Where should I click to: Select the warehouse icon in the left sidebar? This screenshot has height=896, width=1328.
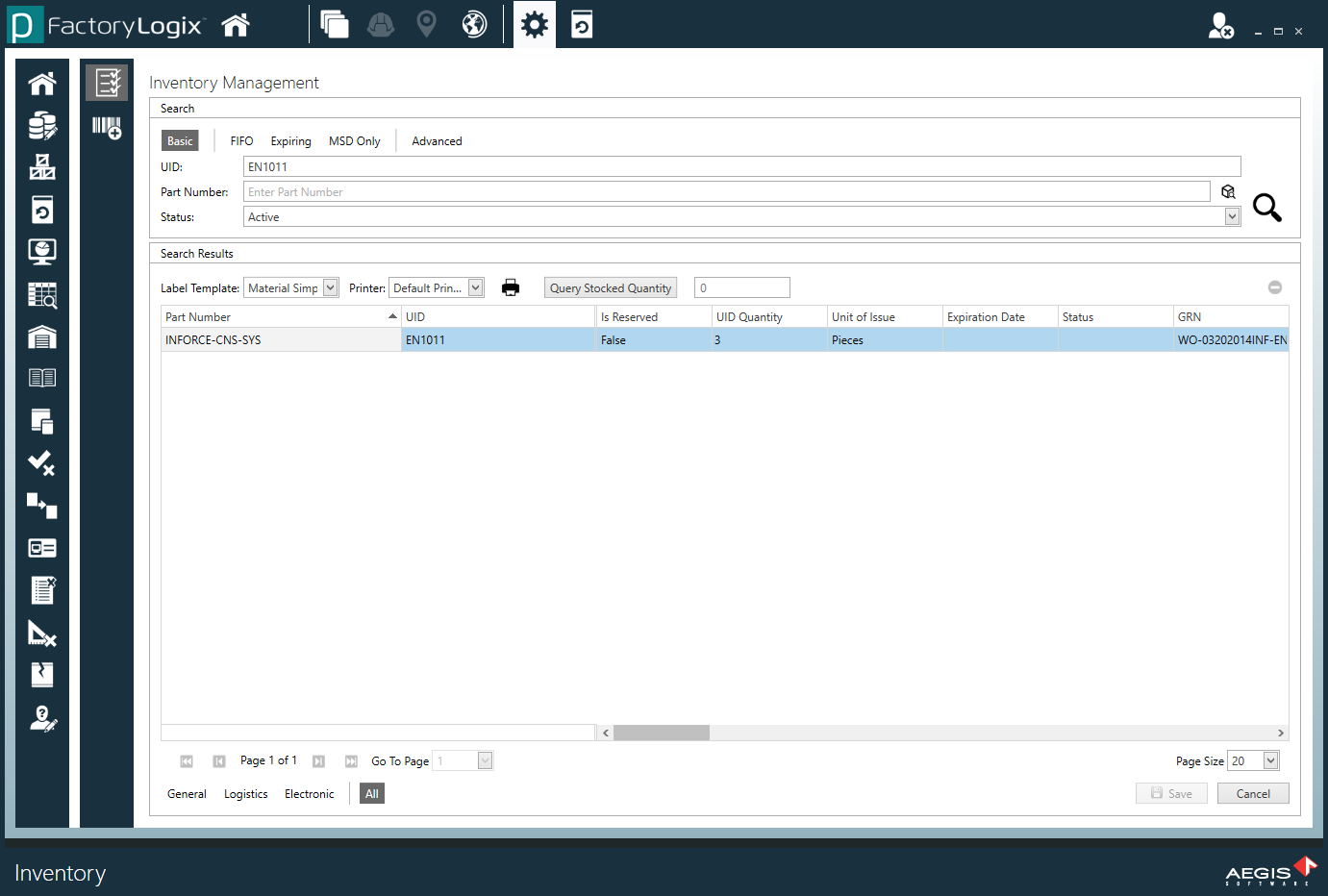(41, 338)
